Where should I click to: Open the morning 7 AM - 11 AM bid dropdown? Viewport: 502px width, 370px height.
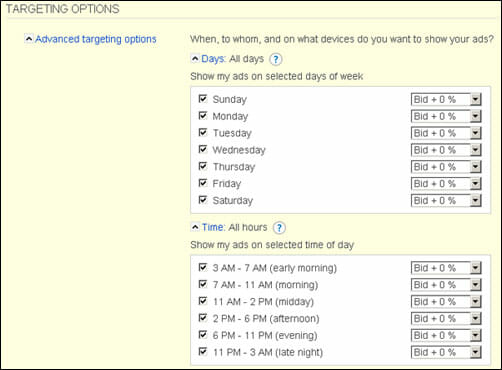tap(446, 285)
